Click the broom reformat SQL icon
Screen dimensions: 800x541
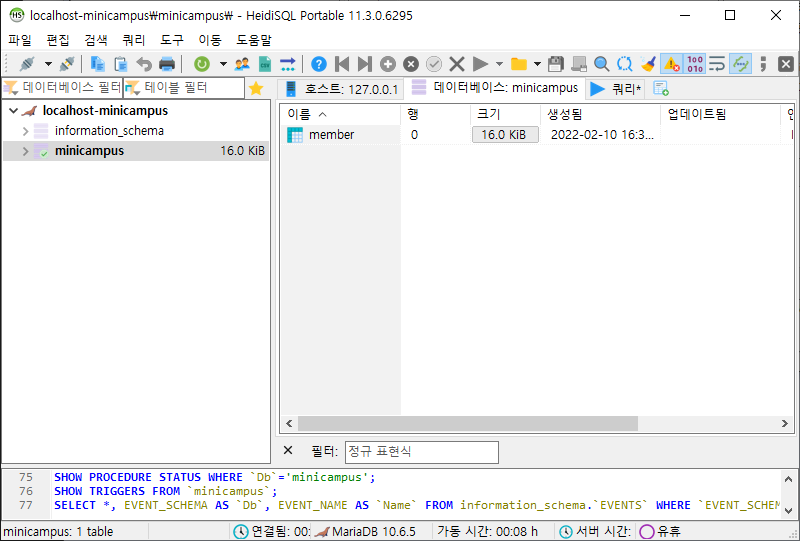[648, 64]
